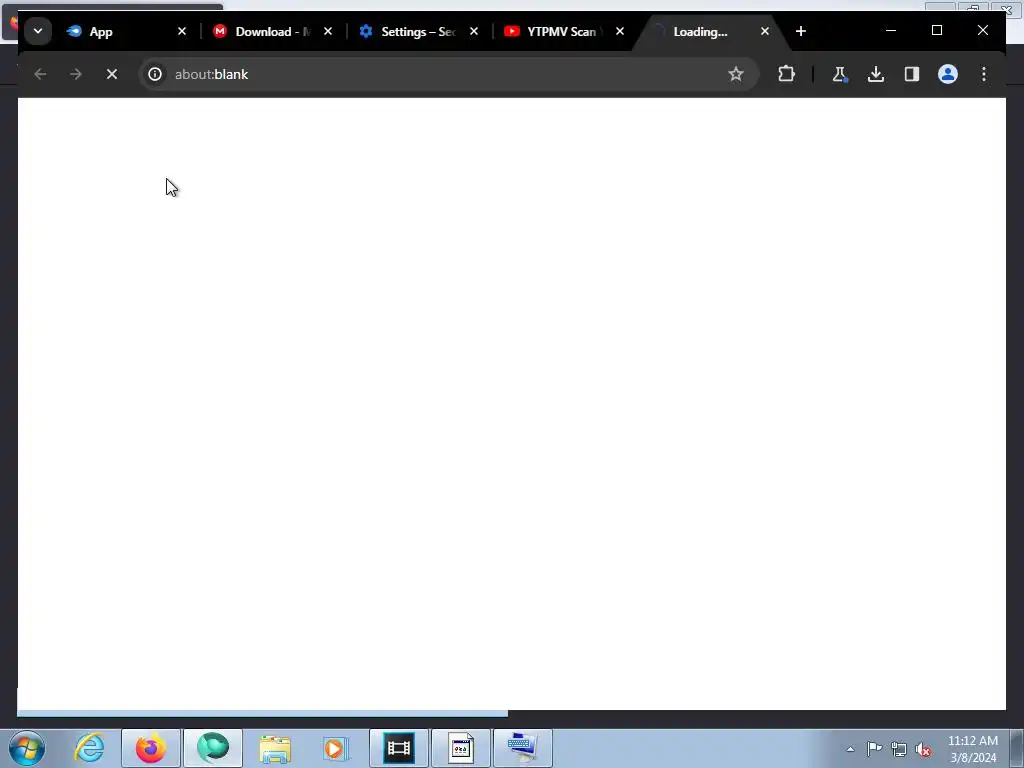The height and width of the screenshot is (768, 1024).
Task: Switch to the Settings tab
Action: pos(419,31)
